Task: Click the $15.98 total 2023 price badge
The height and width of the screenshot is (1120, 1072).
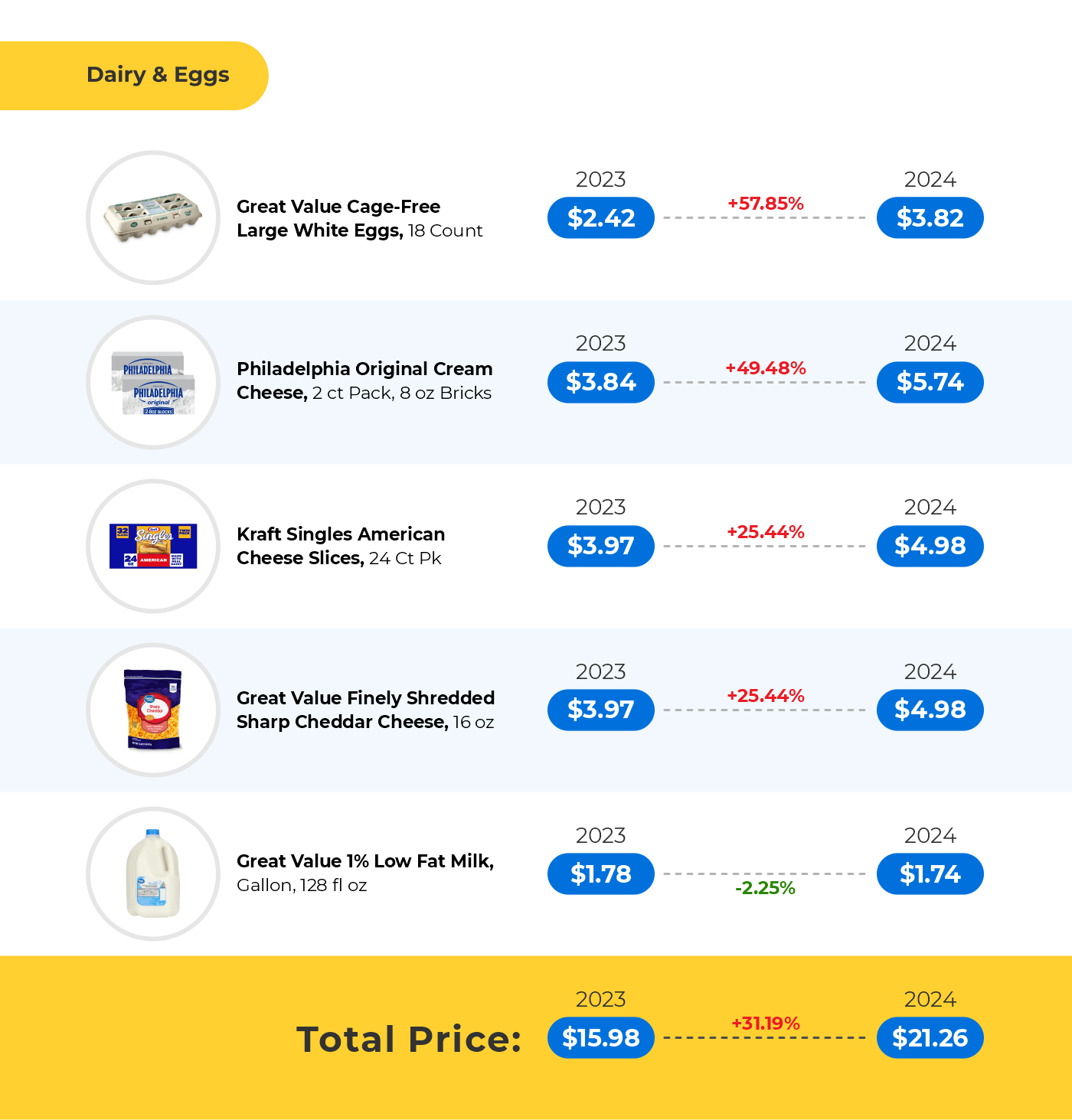Action: click(601, 1037)
